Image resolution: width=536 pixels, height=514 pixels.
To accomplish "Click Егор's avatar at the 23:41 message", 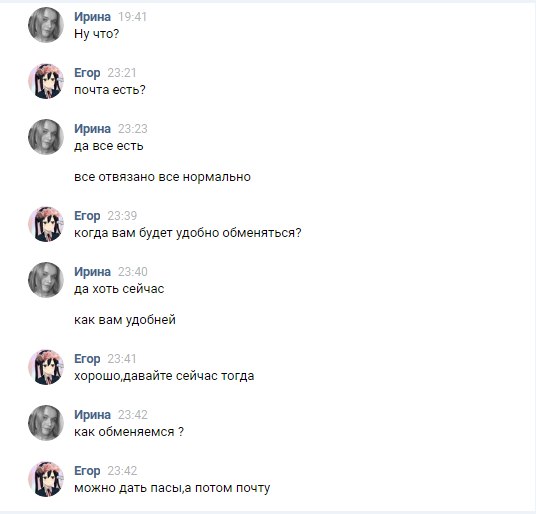I will 46,367.
